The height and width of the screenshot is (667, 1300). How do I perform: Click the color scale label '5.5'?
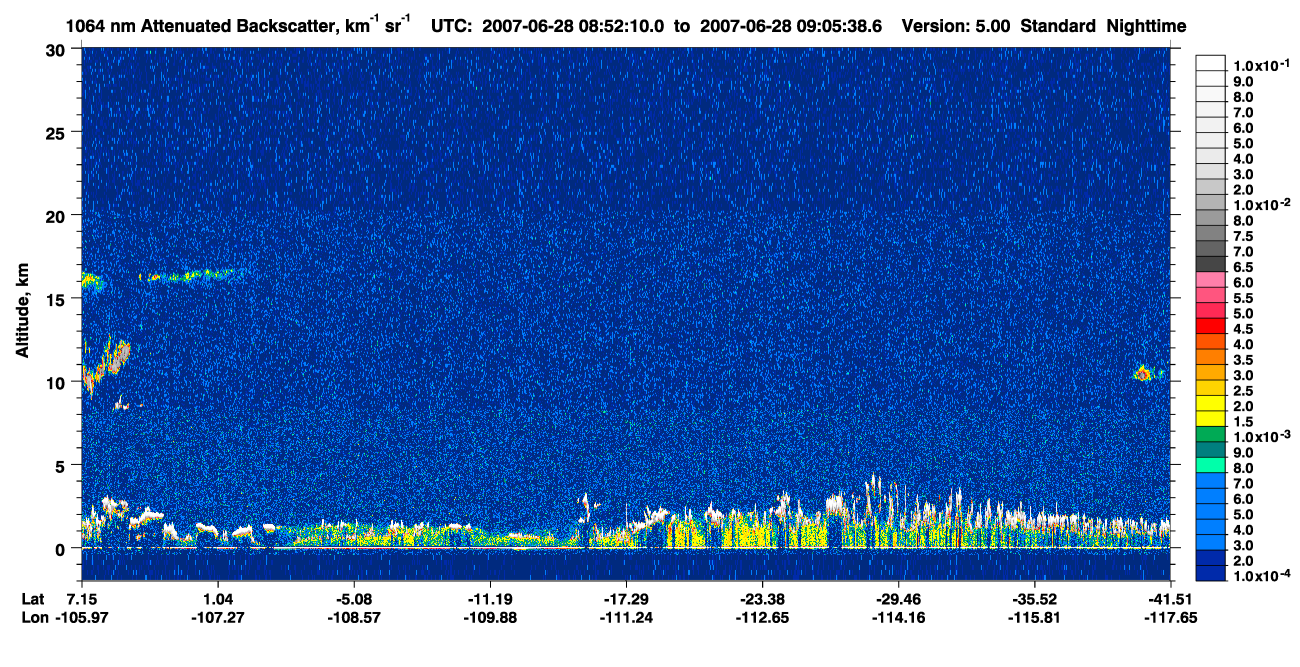[x=1244, y=298]
